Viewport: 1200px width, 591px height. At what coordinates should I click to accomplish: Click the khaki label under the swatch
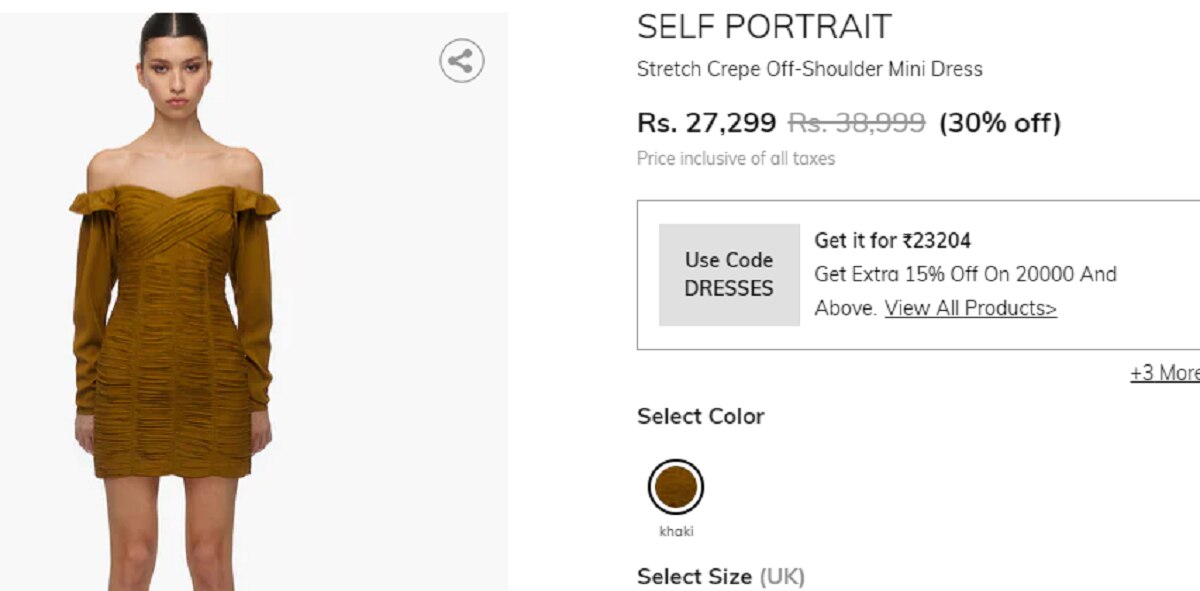pyautogui.click(x=676, y=531)
